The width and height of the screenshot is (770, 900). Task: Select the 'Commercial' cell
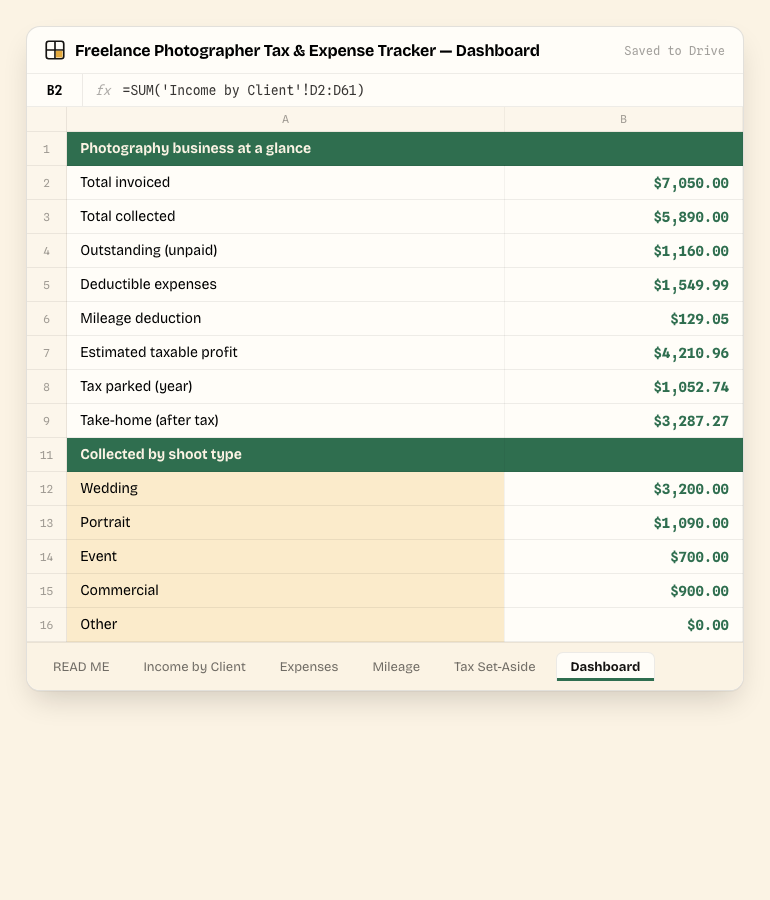tap(286, 591)
